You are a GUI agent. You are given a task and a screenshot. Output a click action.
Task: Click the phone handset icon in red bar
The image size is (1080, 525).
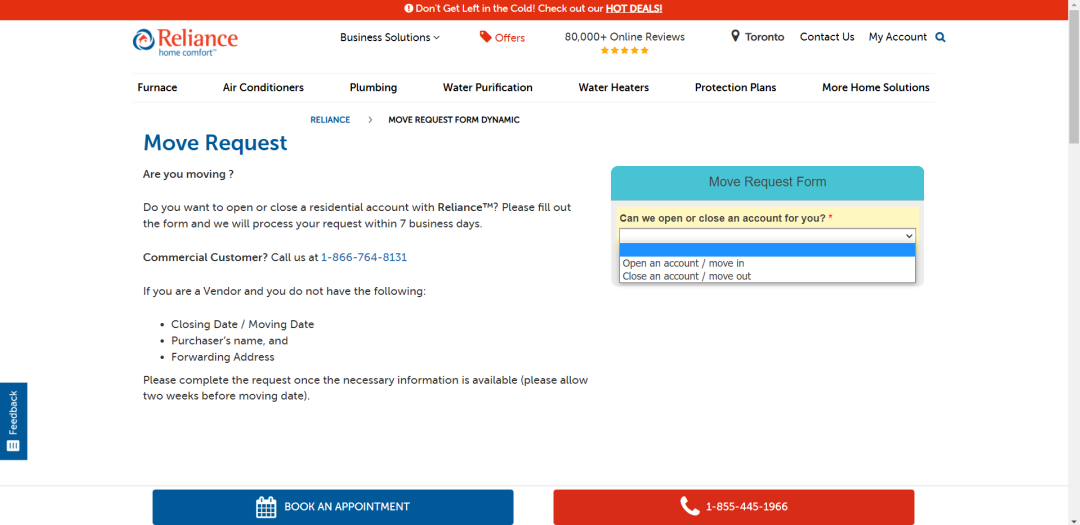(x=689, y=506)
